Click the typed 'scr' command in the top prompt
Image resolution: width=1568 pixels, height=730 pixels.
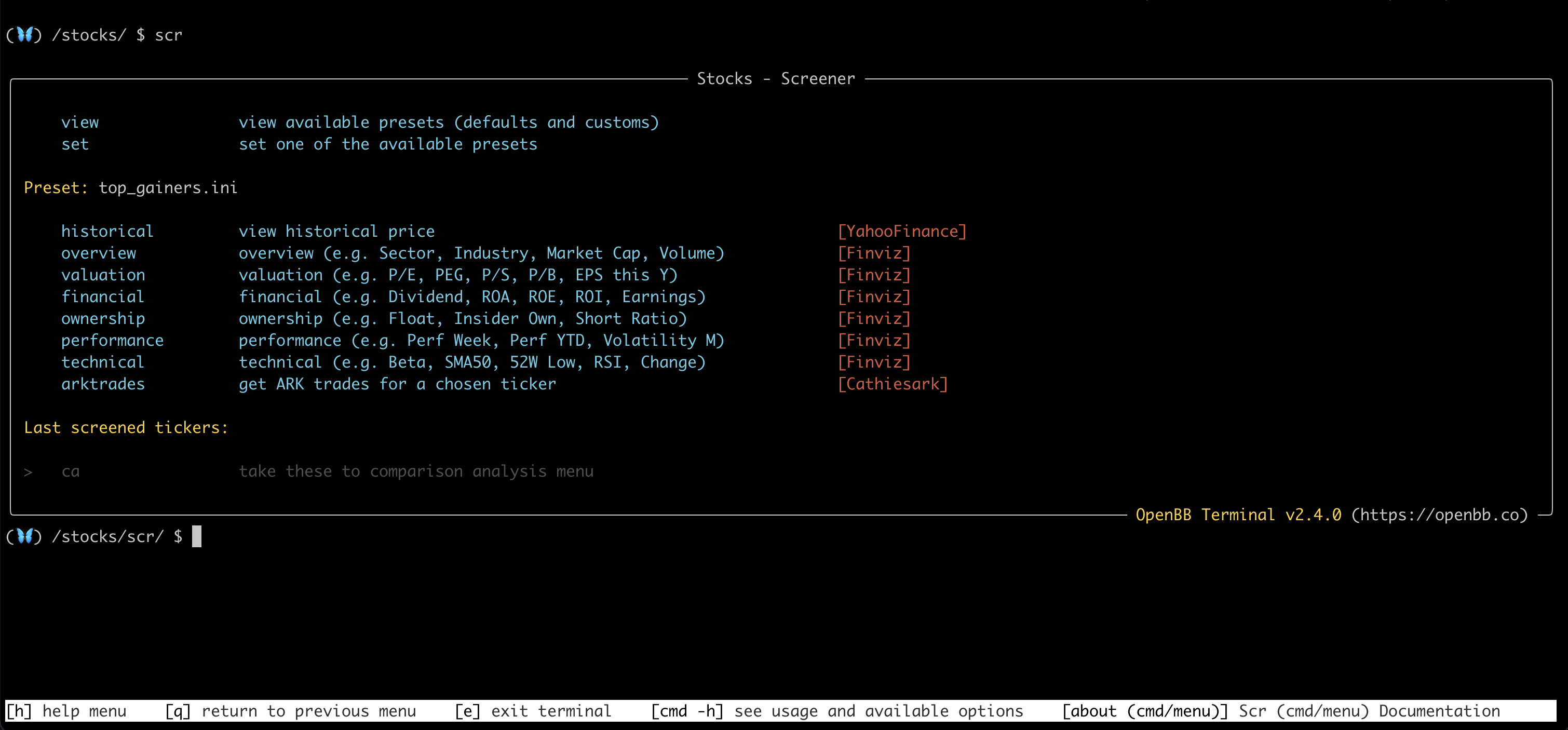coord(169,35)
